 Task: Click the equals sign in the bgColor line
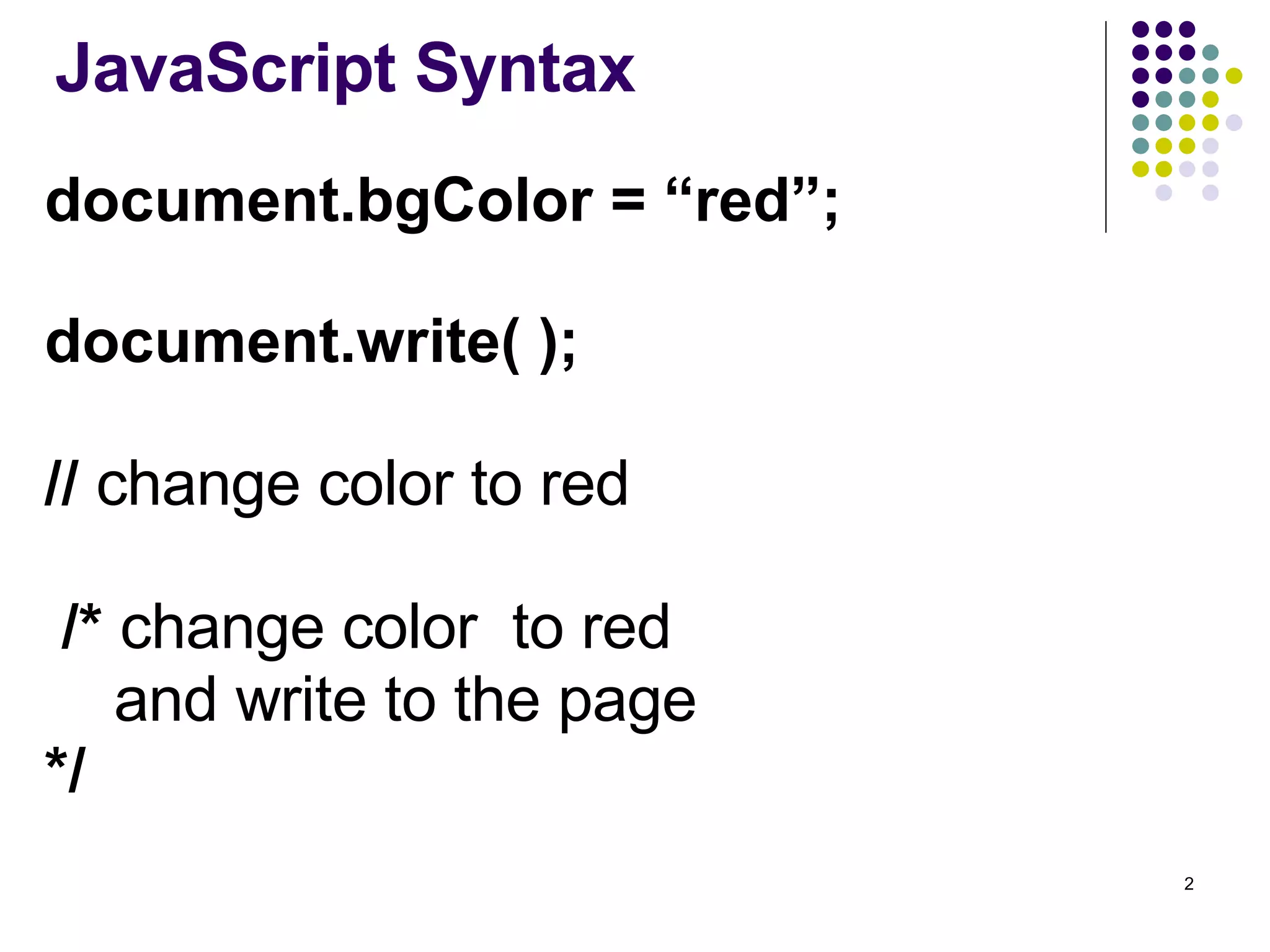pyautogui.click(x=628, y=203)
